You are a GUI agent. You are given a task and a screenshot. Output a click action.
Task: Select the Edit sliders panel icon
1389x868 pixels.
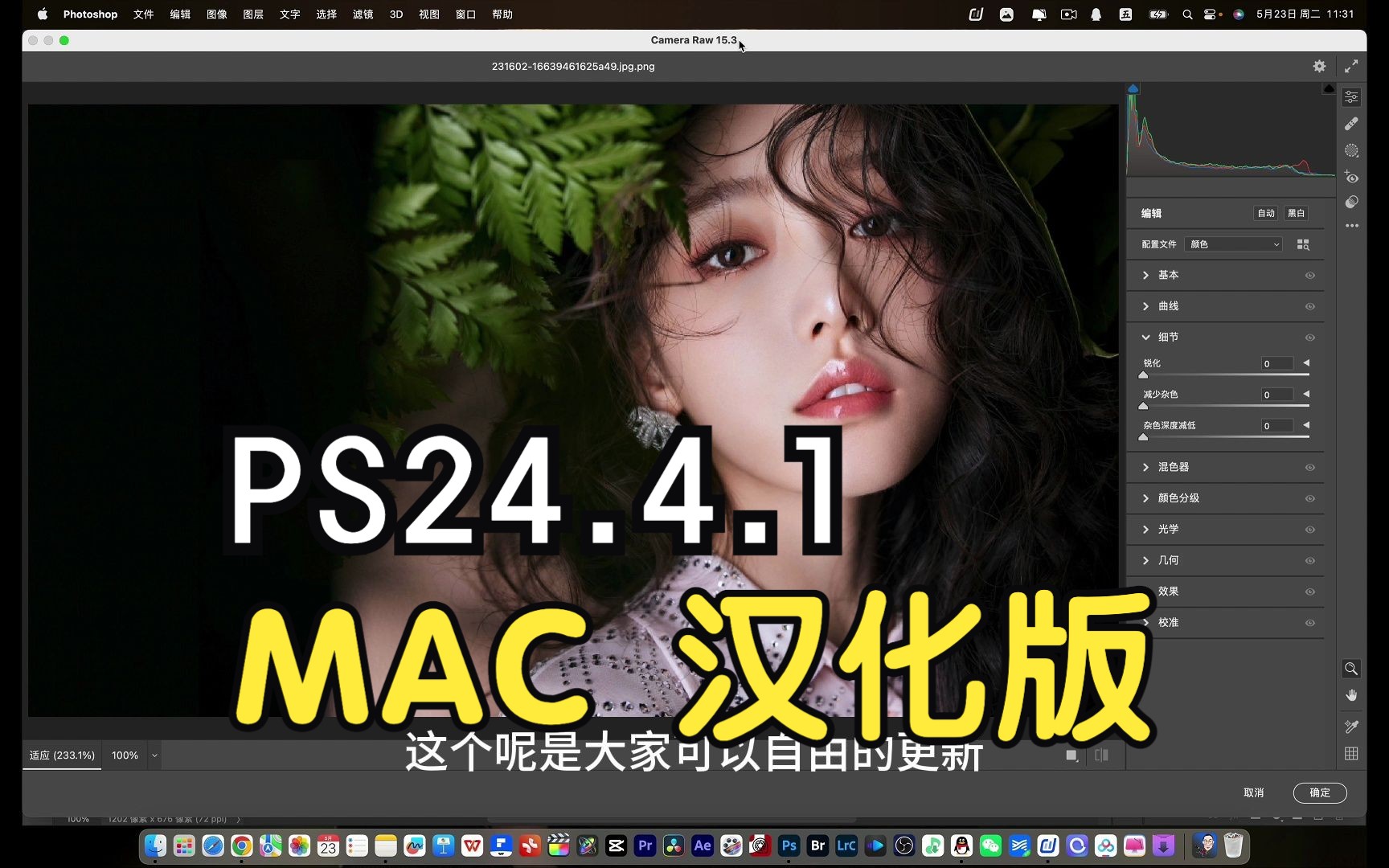1352,97
